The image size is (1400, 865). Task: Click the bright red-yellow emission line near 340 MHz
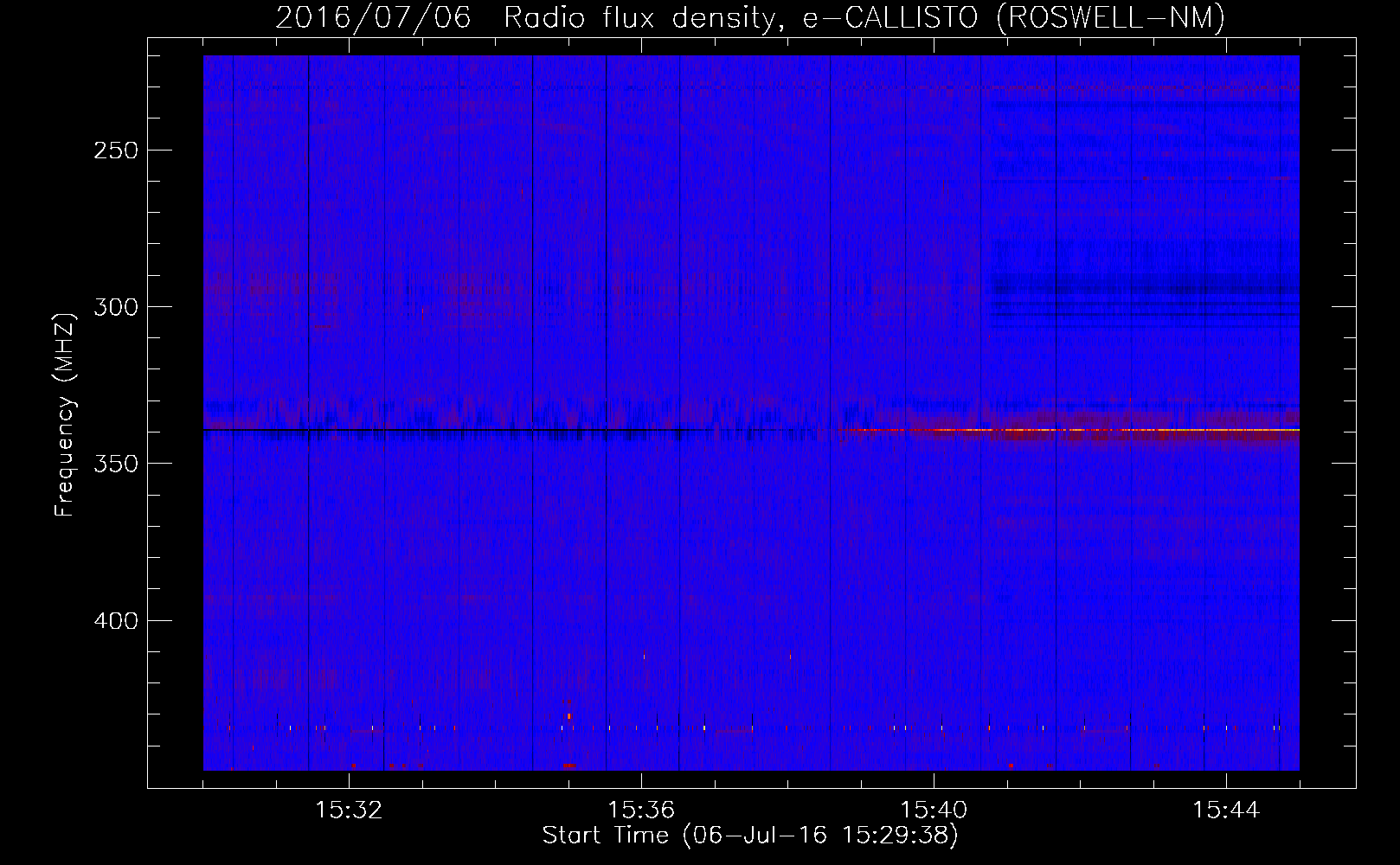1069,429
